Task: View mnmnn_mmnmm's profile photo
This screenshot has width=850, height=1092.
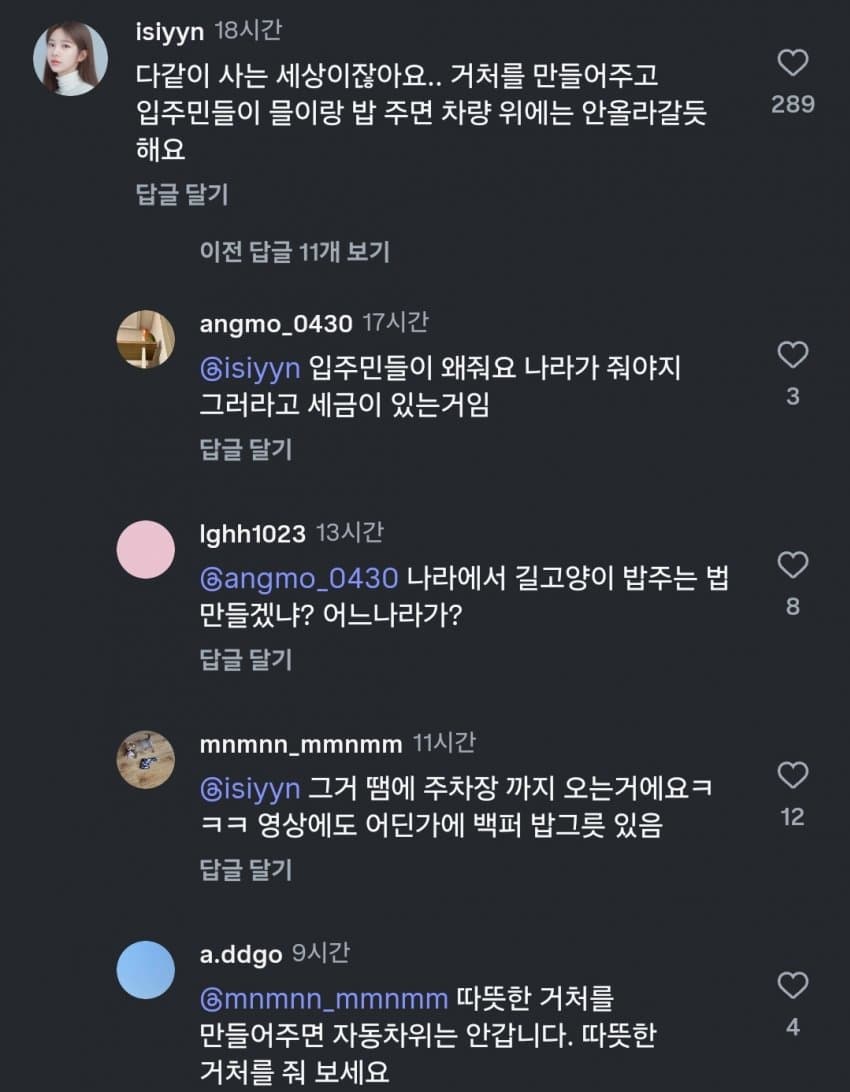Action: tap(146, 759)
